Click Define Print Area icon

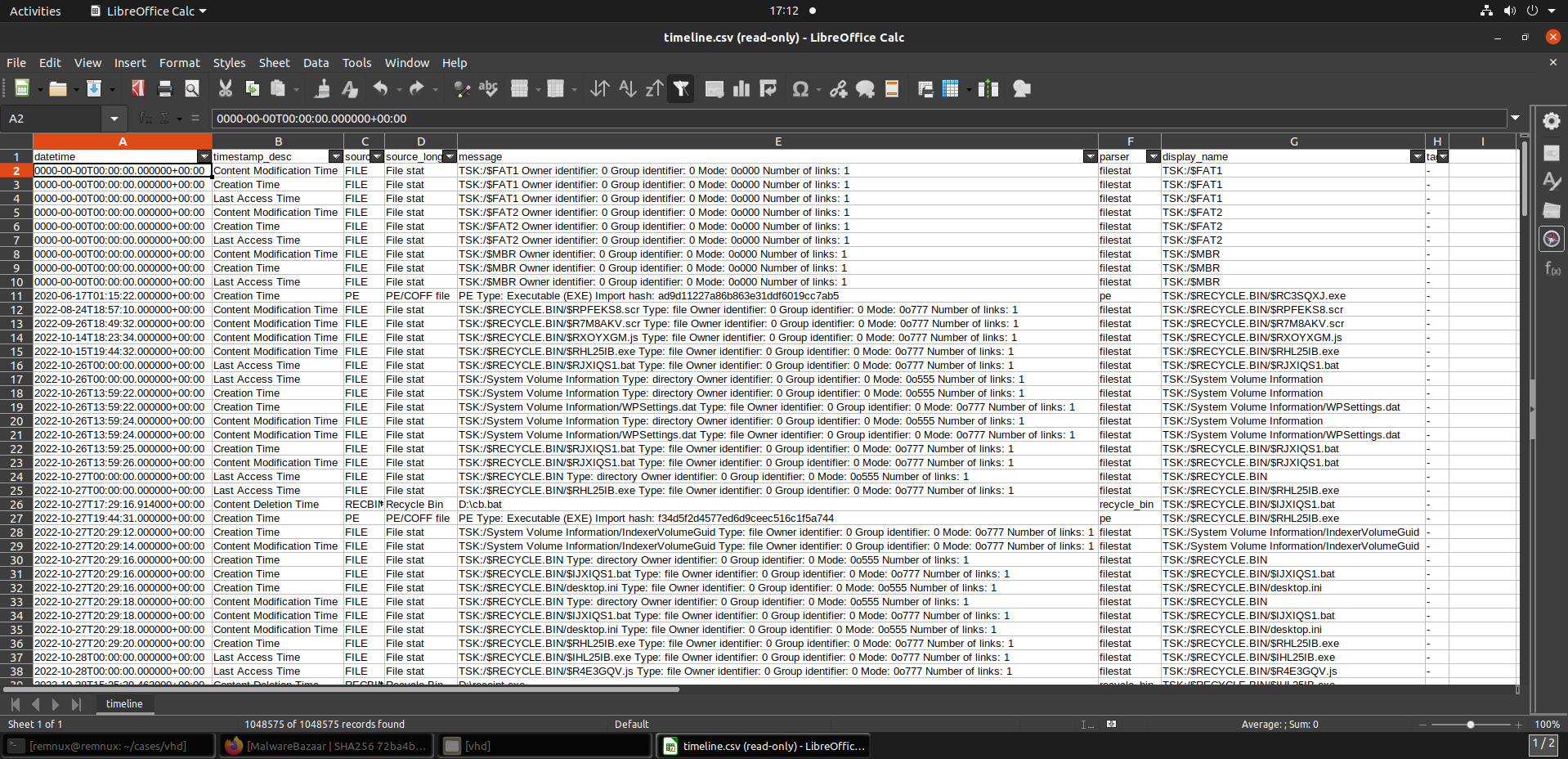(925, 89)
